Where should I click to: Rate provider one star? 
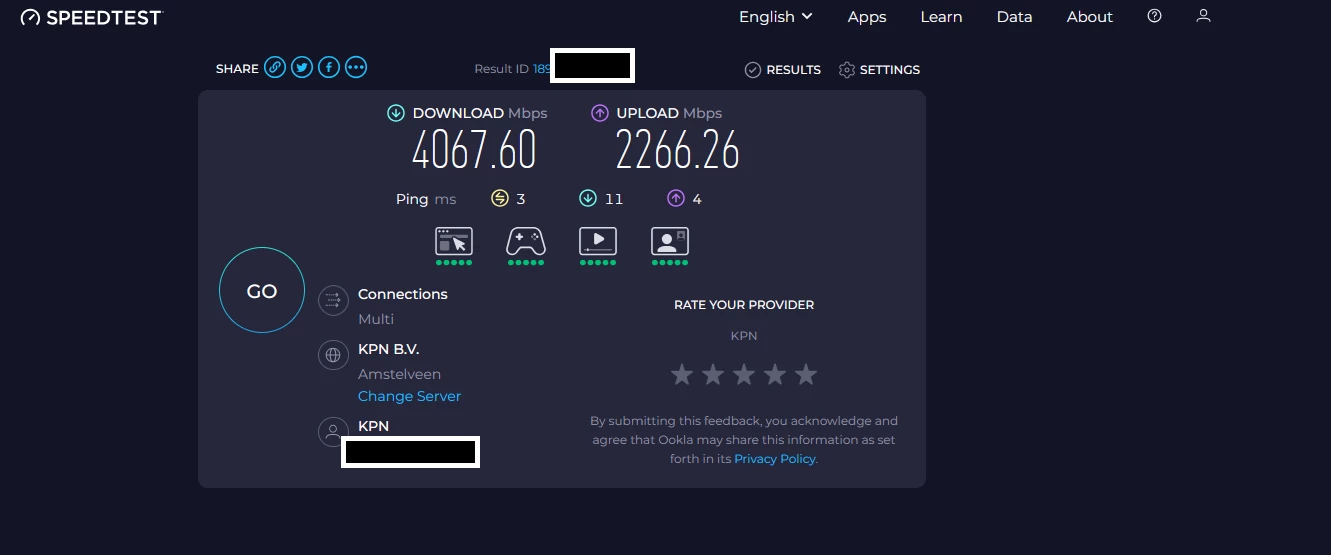[x=682, y=375]
